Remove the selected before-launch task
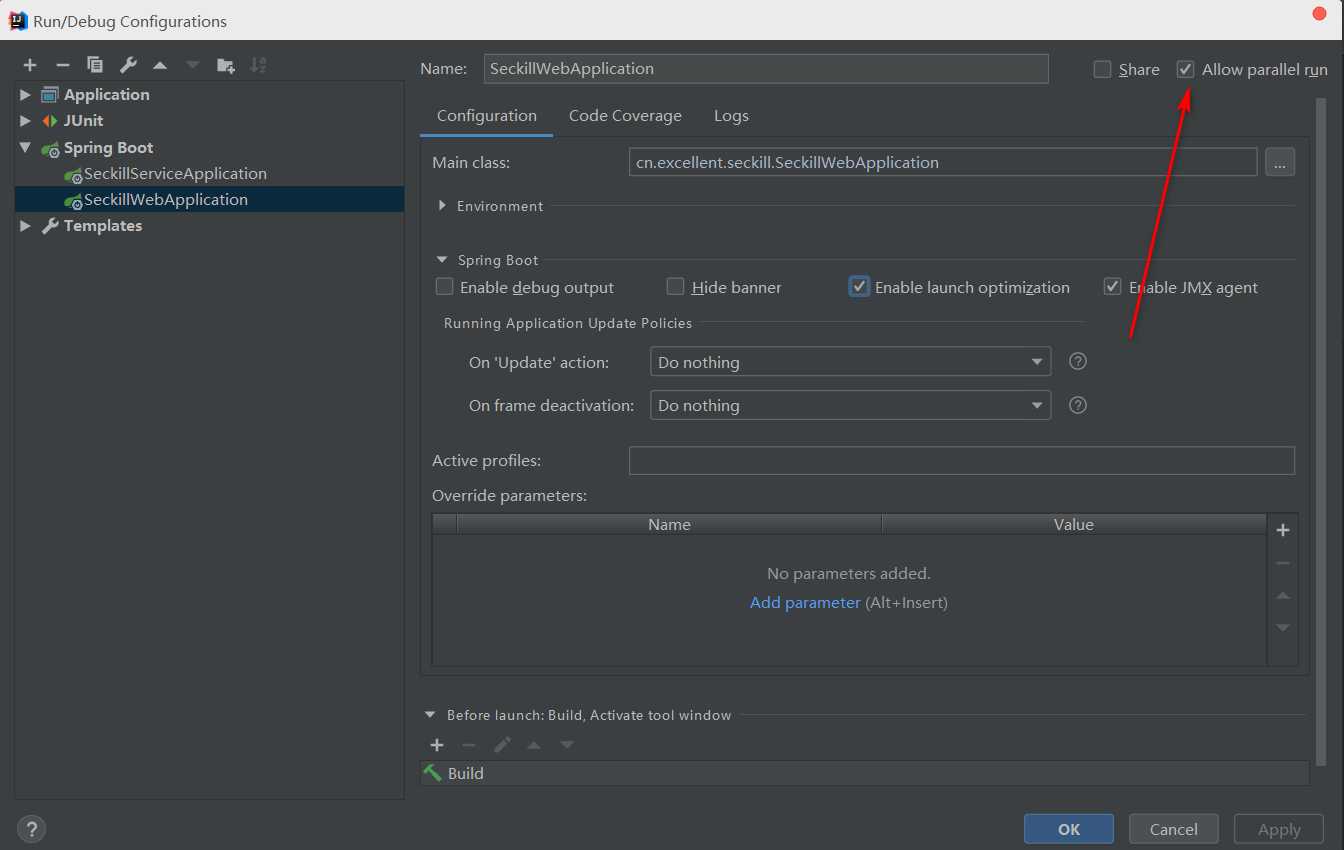1344x850 pixels. pyautogui.click(x=469, y=745)
